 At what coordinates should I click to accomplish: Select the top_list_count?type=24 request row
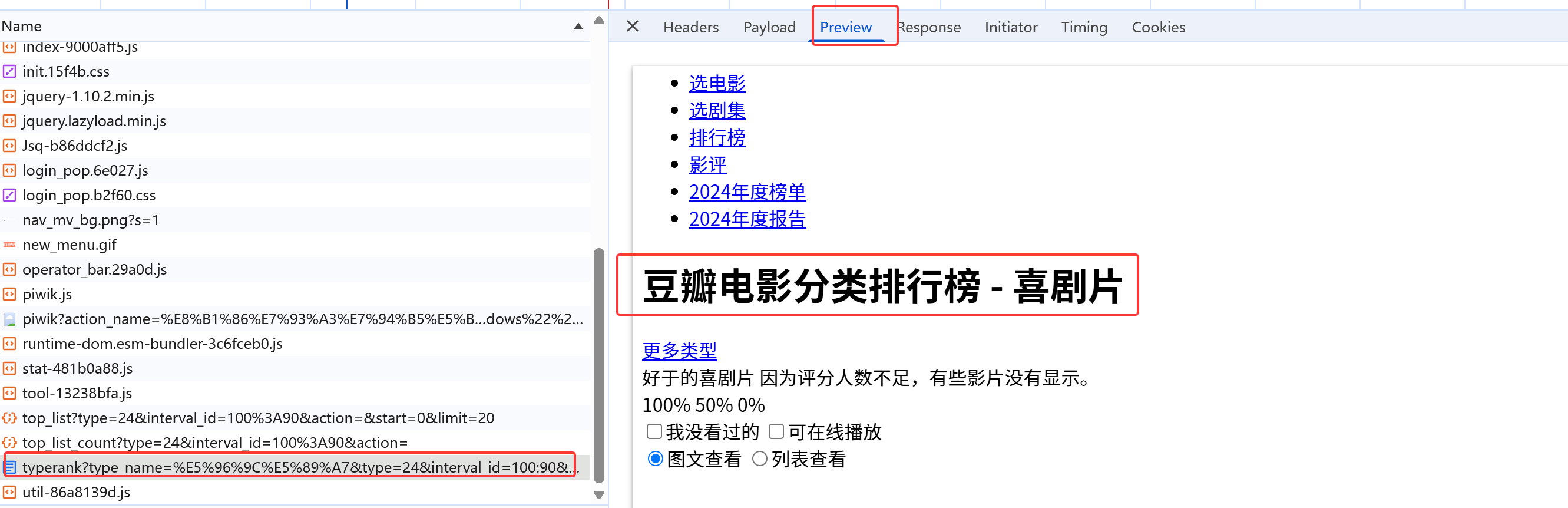pyautogui.click(x=295, y=442)
